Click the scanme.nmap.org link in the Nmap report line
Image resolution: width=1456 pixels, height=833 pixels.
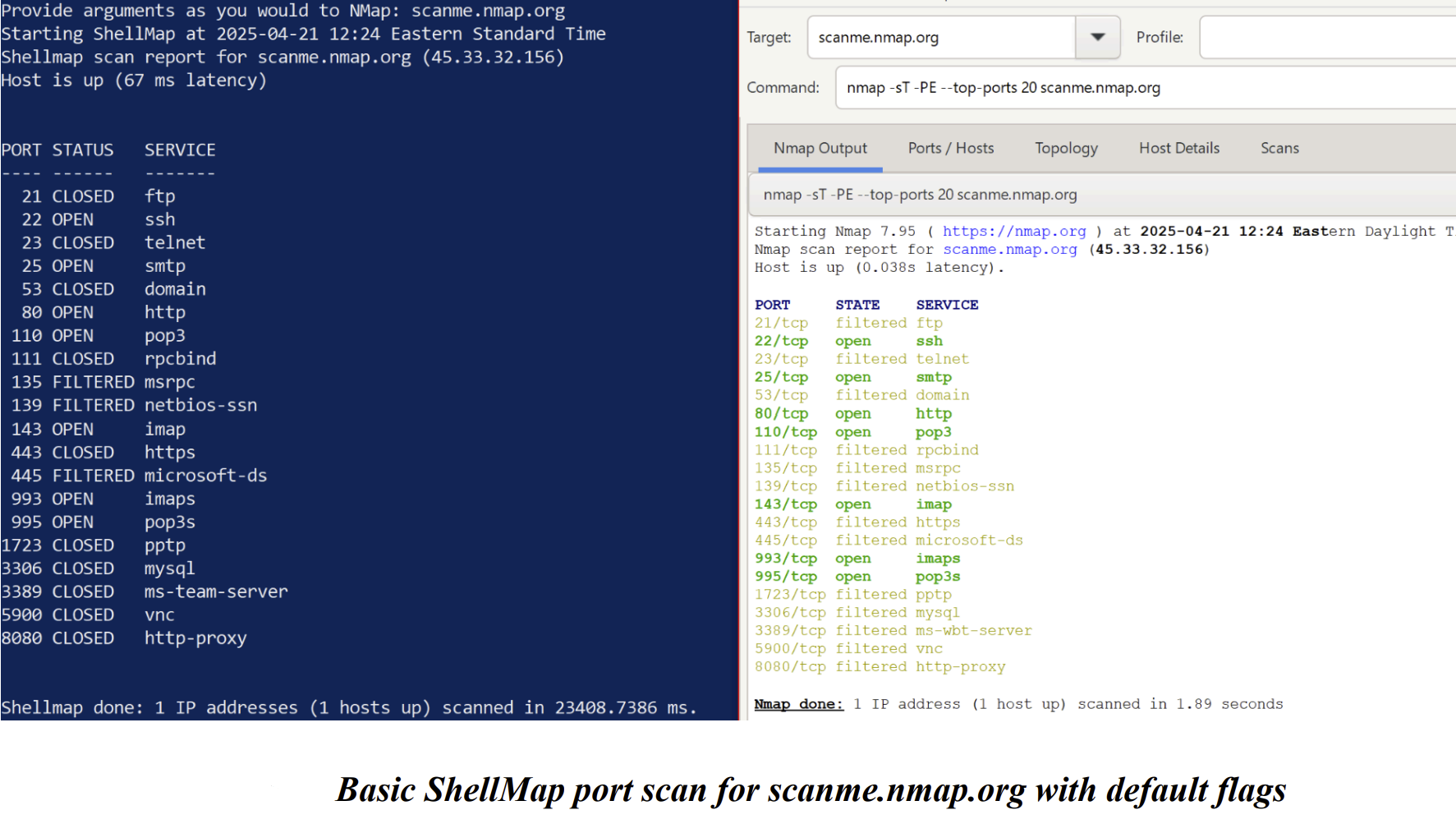[1010, 250]
